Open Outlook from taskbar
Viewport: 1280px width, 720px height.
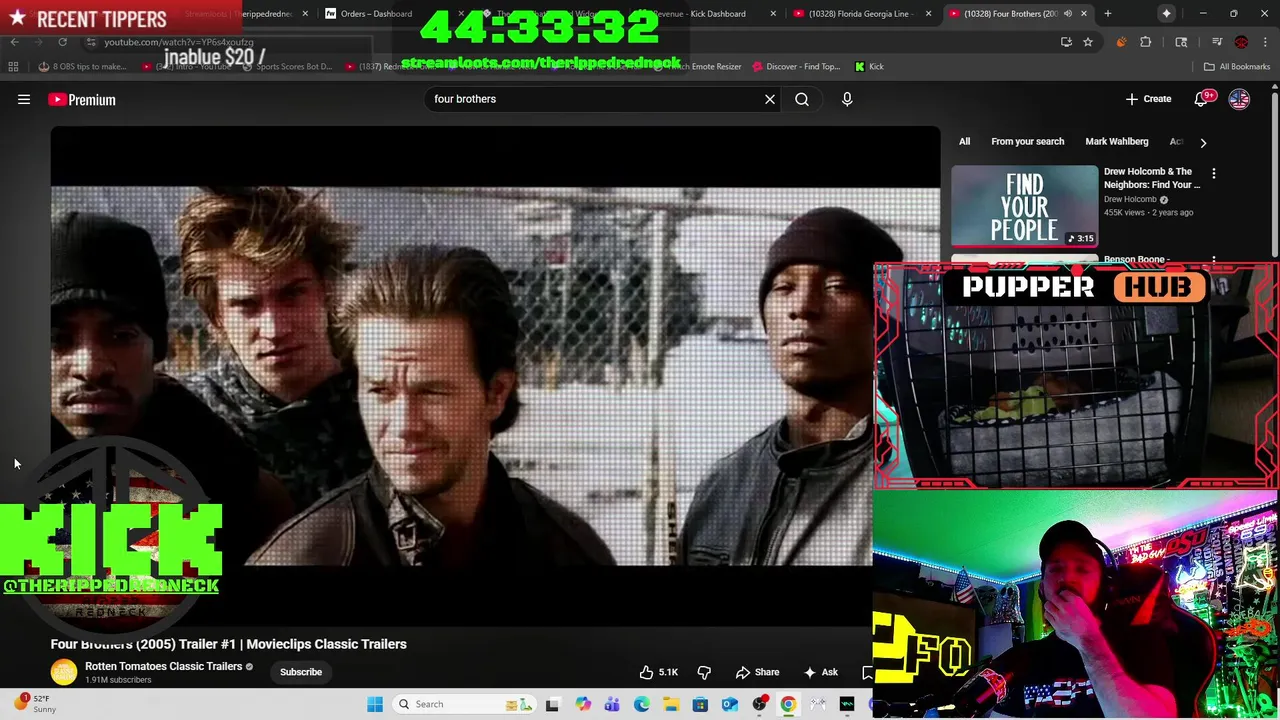coord(729,704)
